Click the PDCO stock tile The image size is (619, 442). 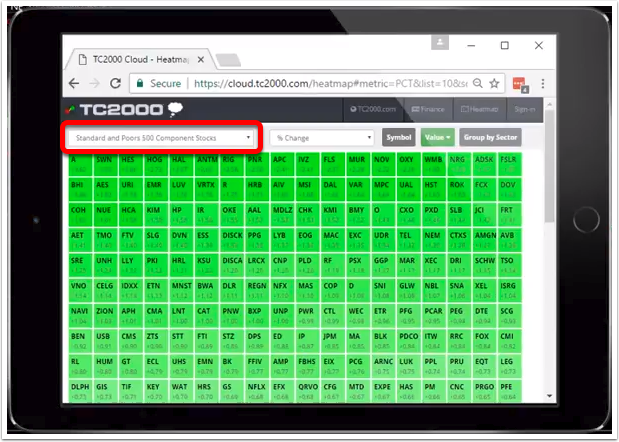click(408, 341)
